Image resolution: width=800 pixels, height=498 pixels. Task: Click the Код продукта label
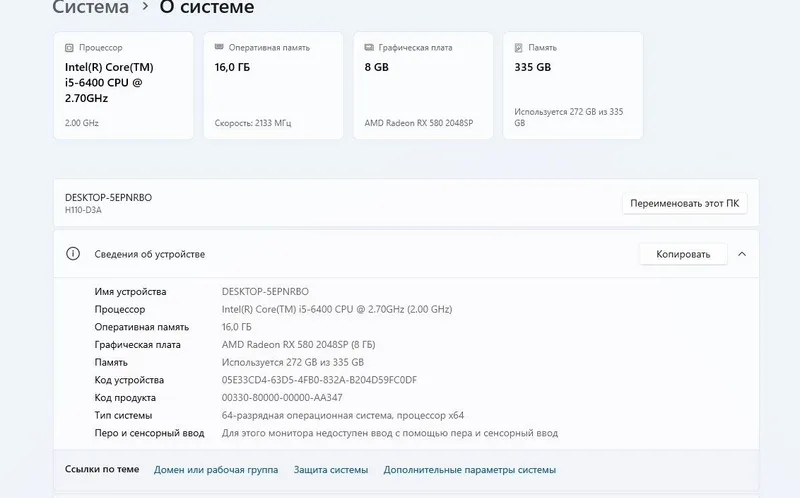[125, 397]
